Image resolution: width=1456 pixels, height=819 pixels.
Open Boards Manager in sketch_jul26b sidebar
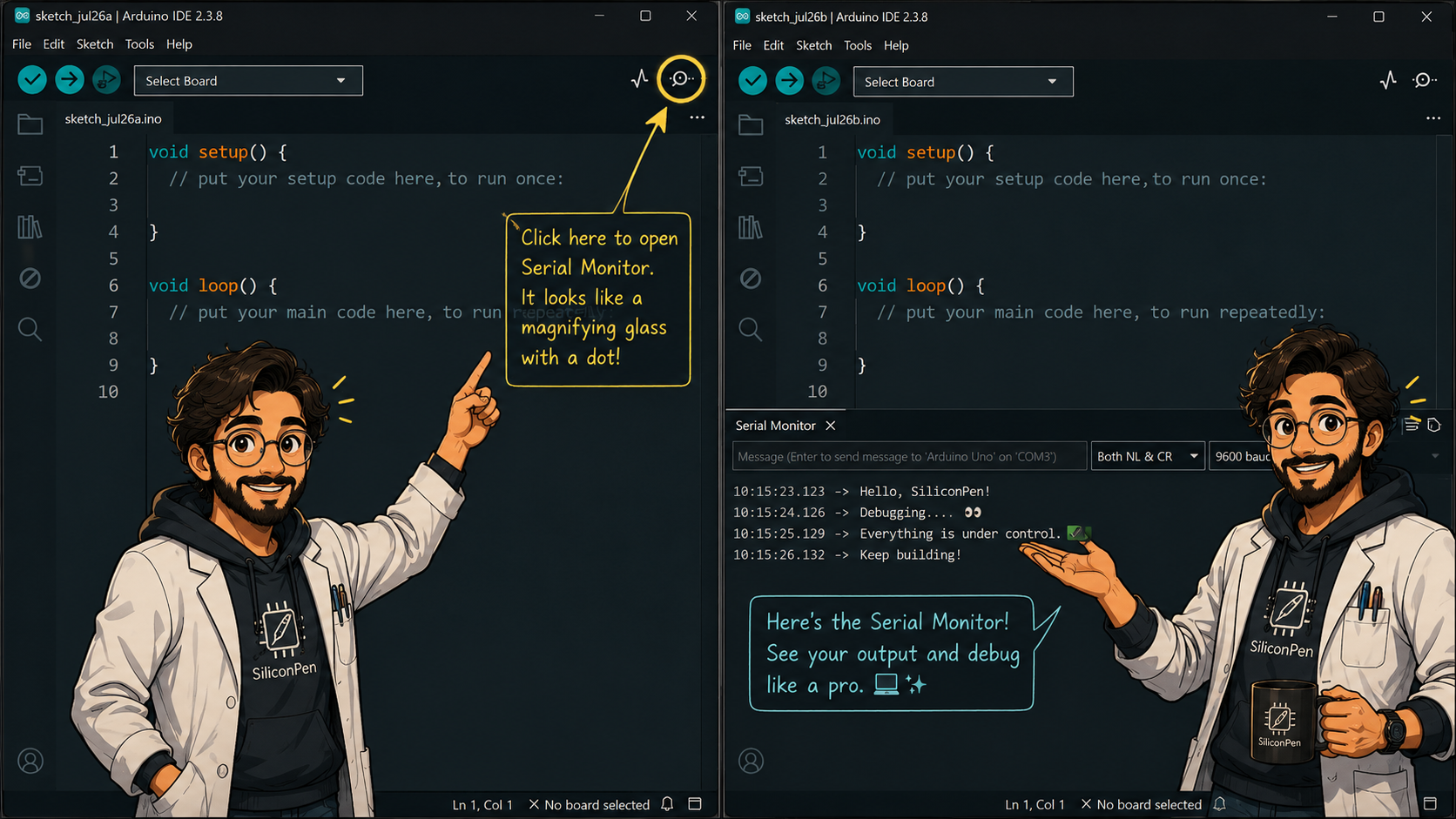click(x=751, y=177)
